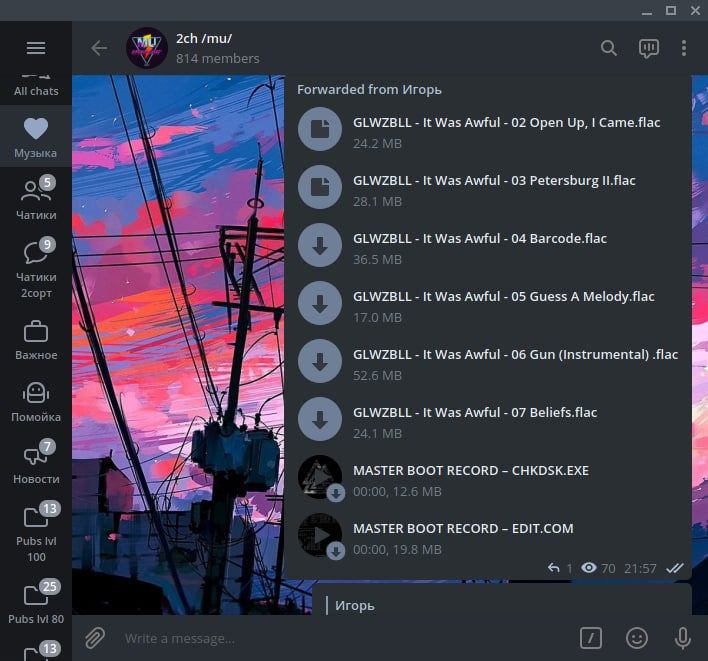The image size is (708, 661).
Task: Open the Pubs lvl 100 folder
Action: tap(36, 532)
